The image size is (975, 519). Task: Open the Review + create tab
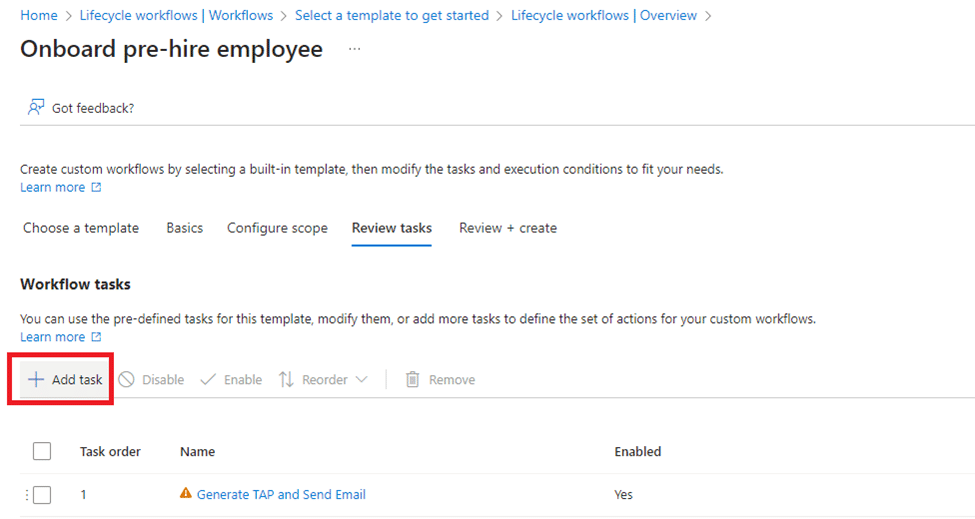pyautogui.click(x=508, y=228)
